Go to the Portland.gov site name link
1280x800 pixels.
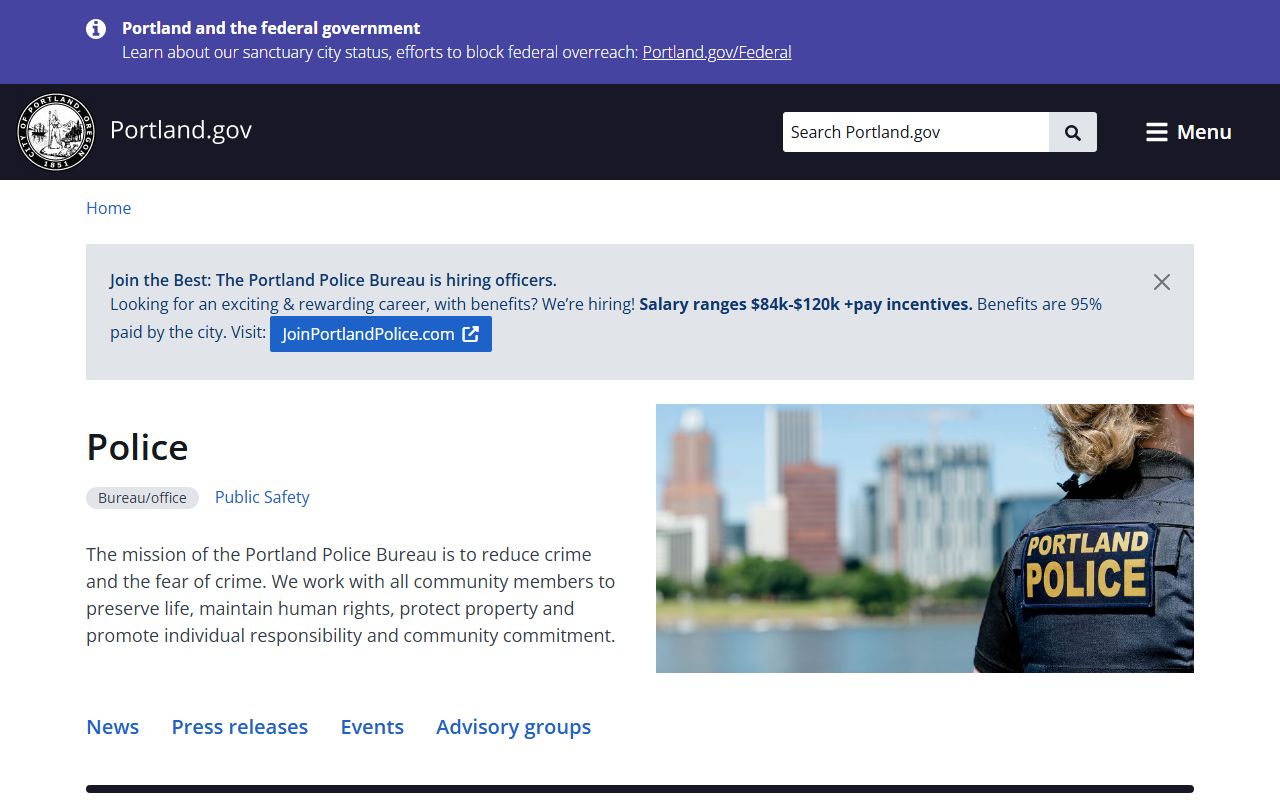tap(181, 130)
